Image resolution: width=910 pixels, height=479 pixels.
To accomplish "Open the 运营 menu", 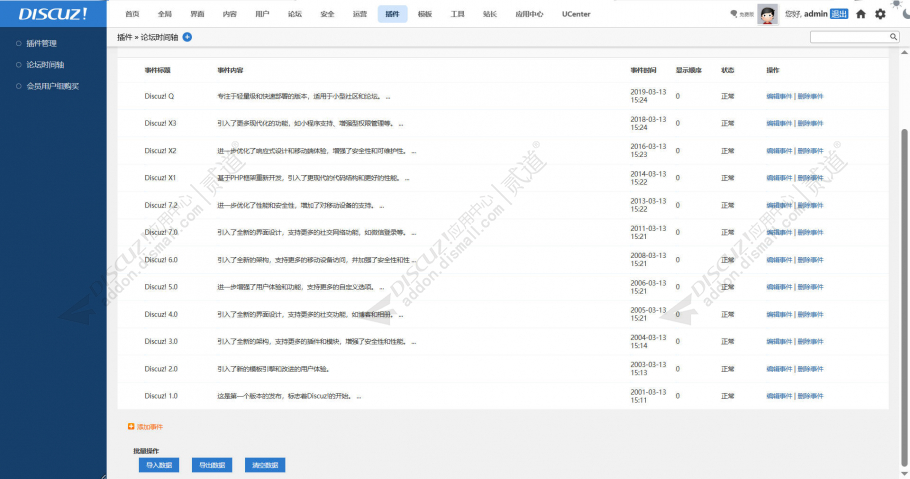I will pos(360,14).
